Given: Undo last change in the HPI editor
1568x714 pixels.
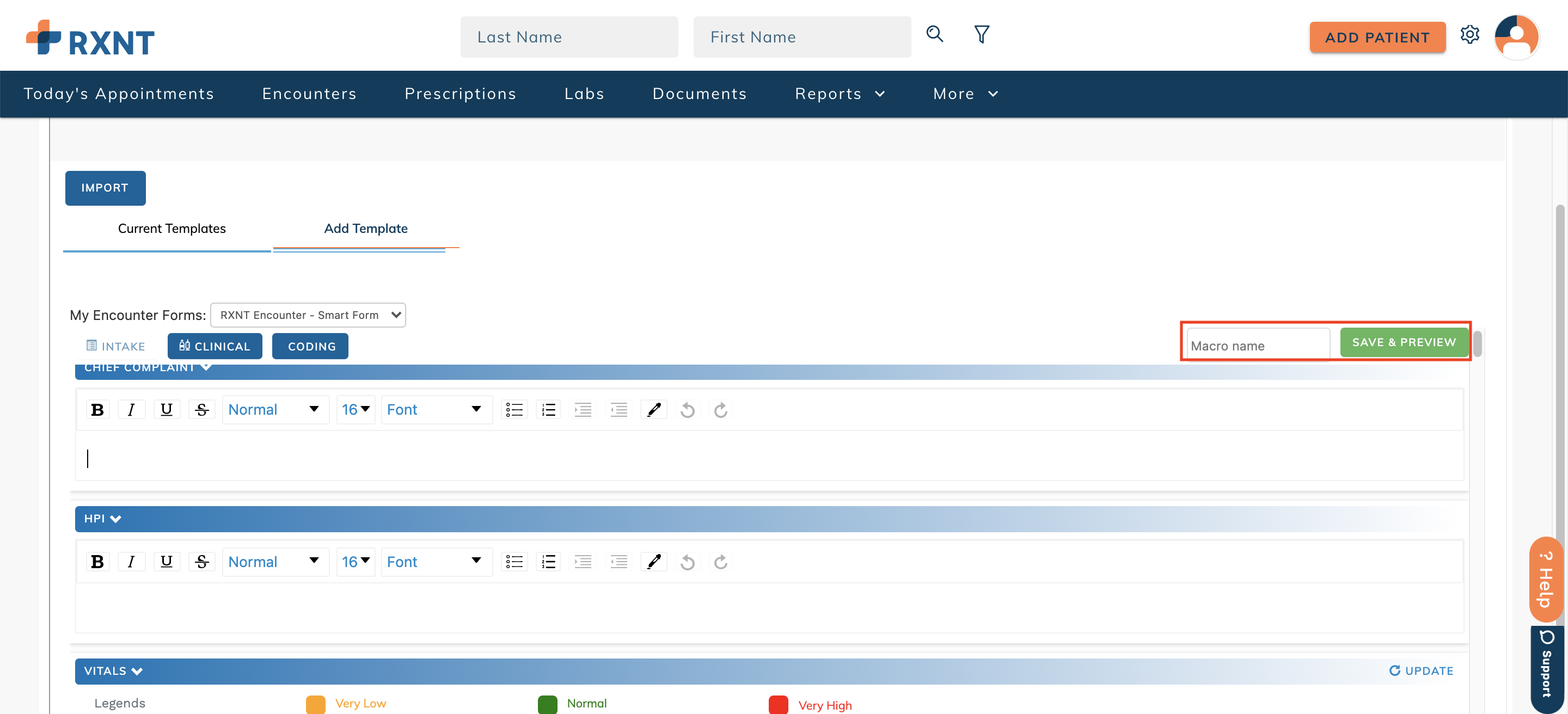Looking at the screenshot, I should pyautogui.click(x=687, y=561).
